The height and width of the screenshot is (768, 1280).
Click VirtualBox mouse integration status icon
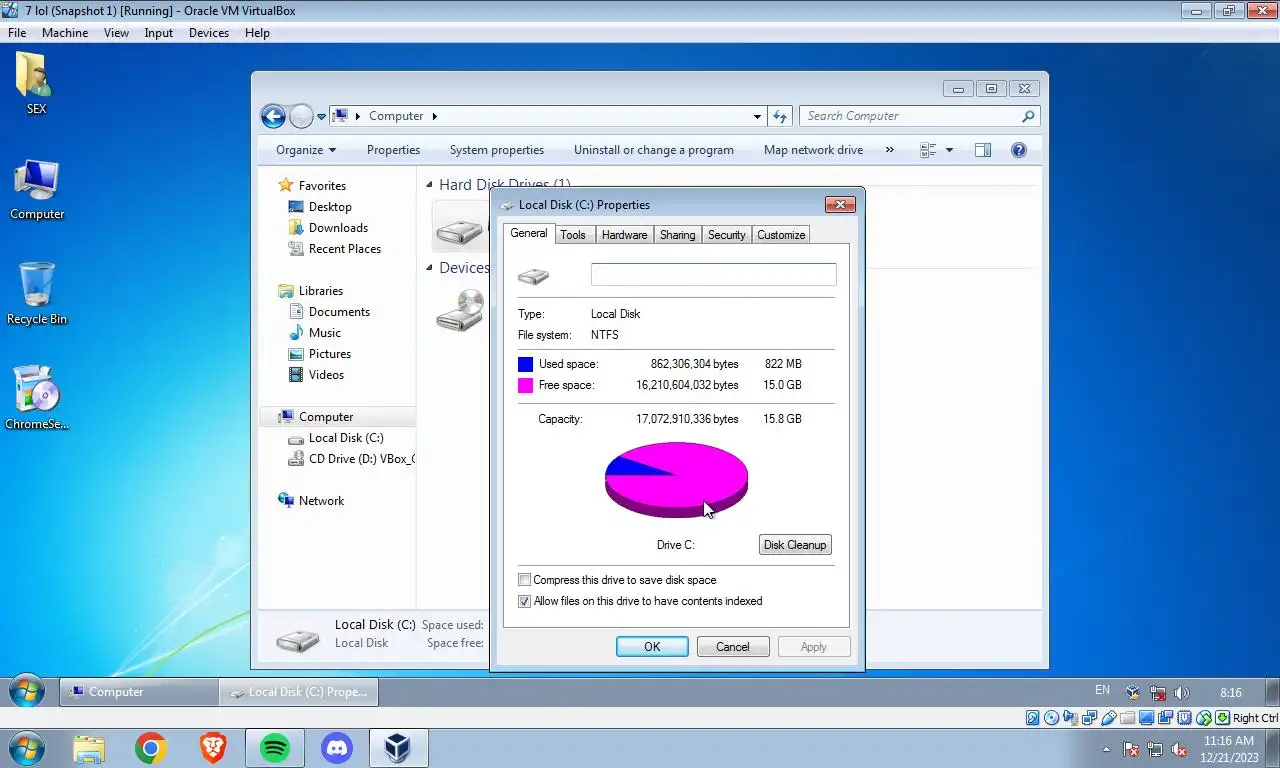point(1204,718)
